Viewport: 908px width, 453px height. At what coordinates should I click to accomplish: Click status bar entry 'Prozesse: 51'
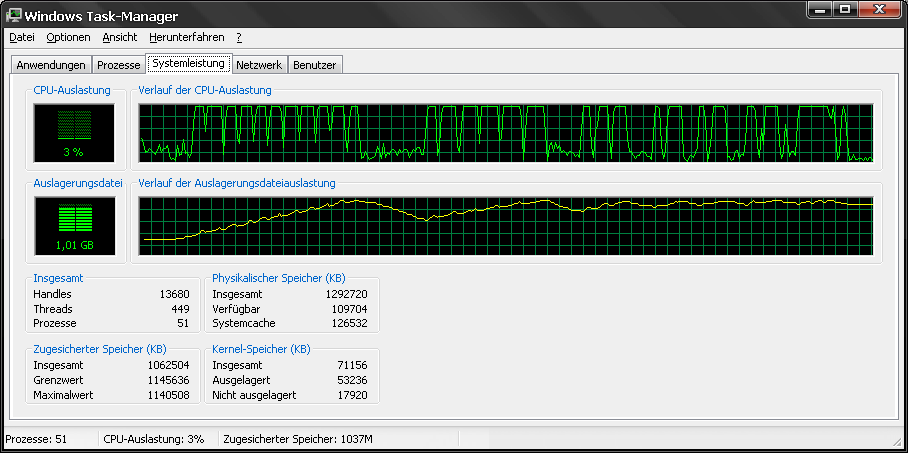point(36,439)
